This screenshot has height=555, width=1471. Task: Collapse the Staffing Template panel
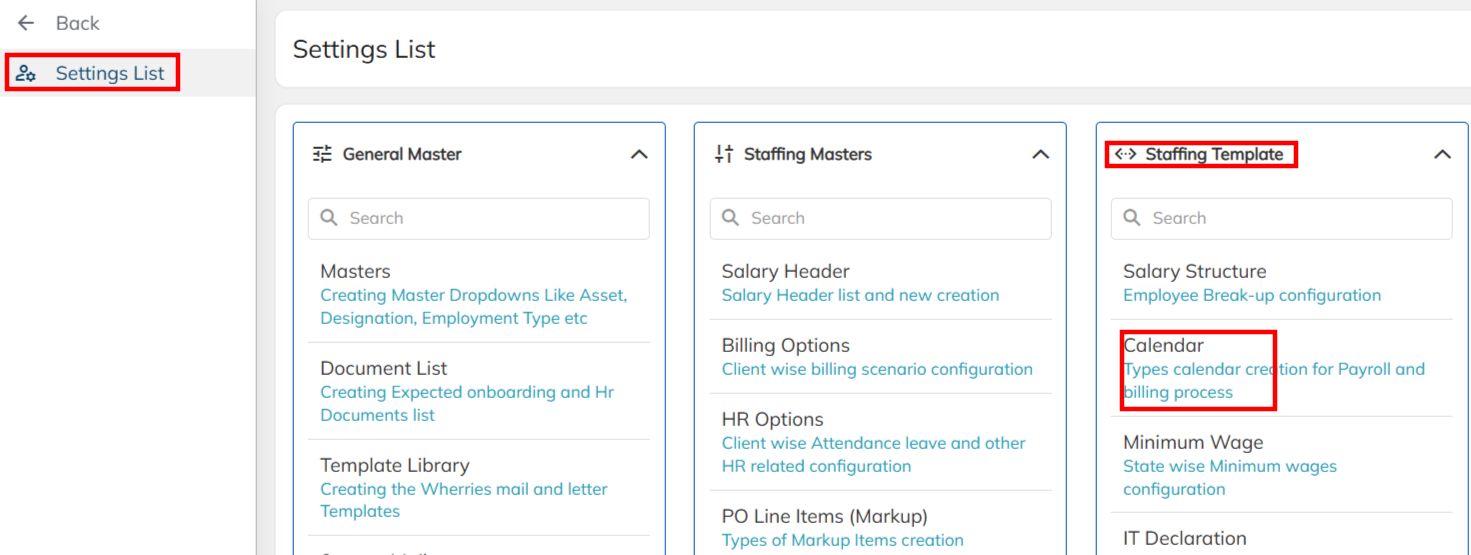pos(1442,154)
